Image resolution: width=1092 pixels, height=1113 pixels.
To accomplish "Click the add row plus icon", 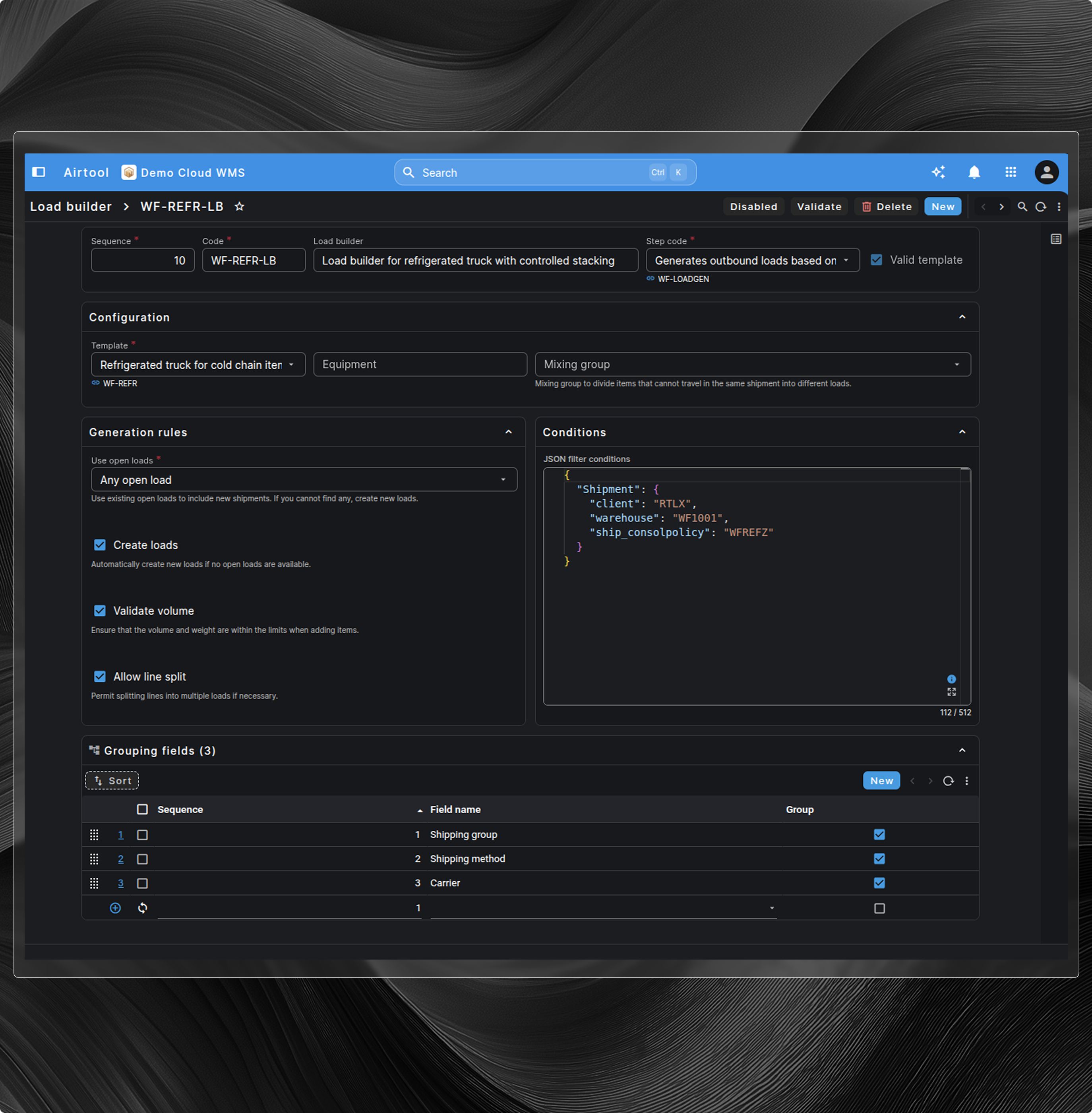I will [115, 907].
